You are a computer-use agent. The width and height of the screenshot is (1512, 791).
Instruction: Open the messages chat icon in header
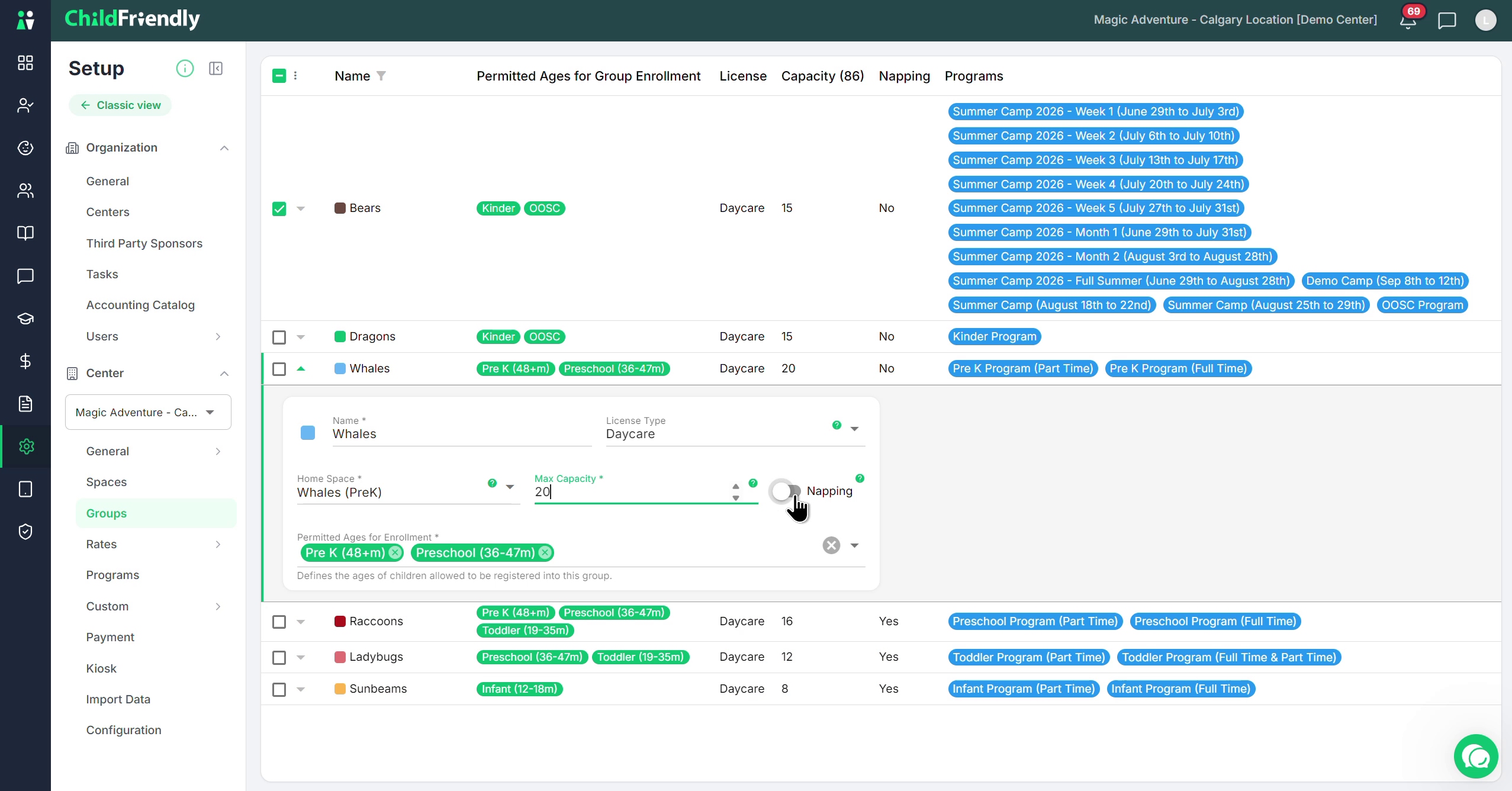(x=1447, y=21)
